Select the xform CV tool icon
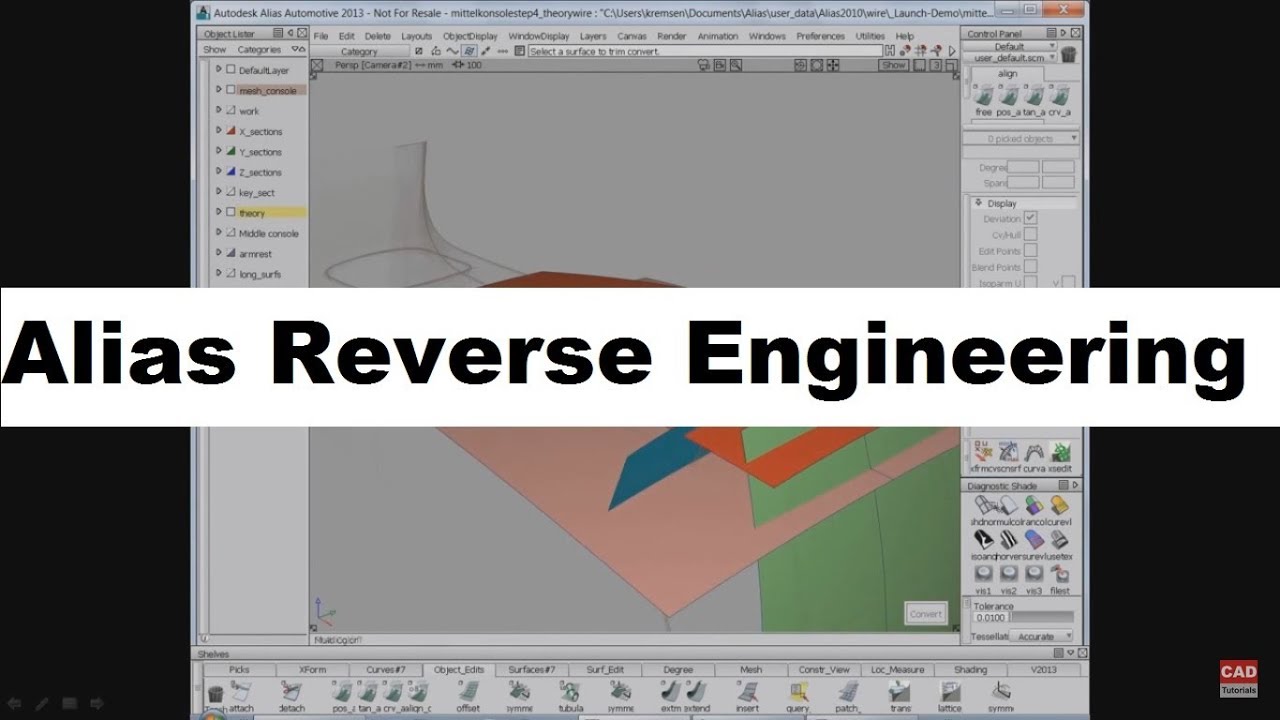Screen dimensions: 1280x720 [984, 452]
